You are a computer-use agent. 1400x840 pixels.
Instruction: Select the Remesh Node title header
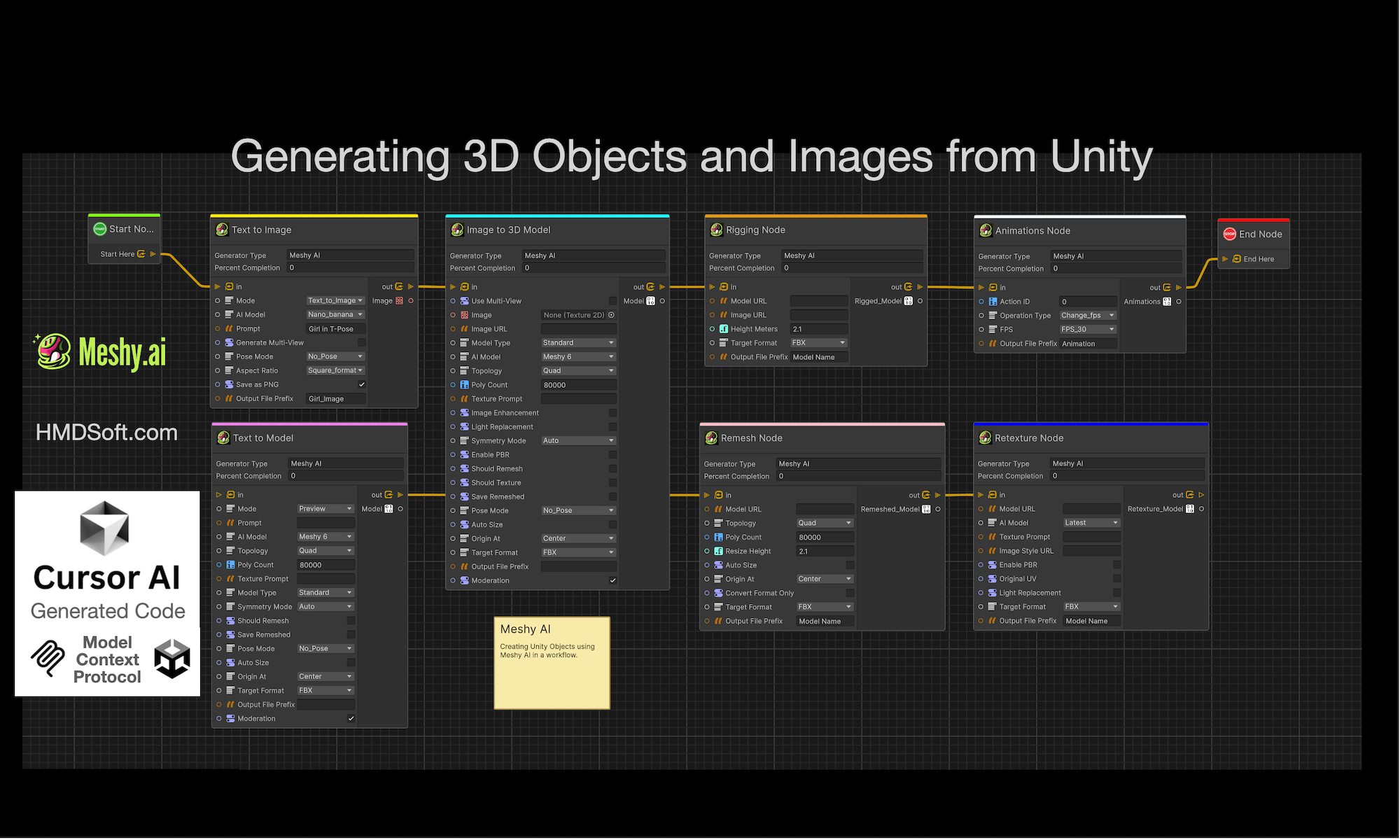[x=751, y=437]
